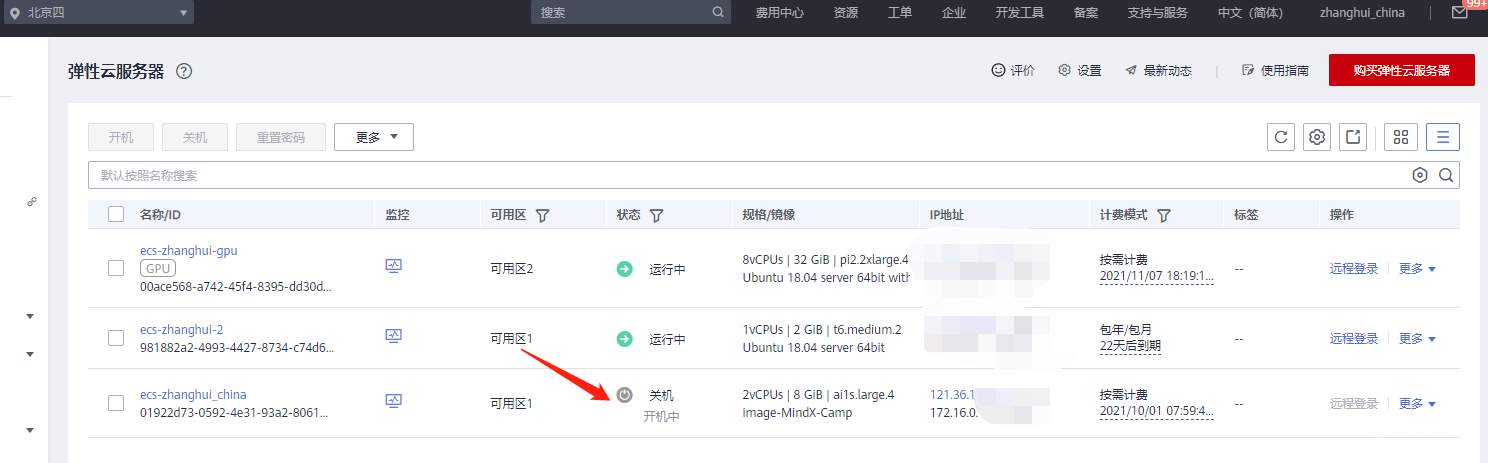Open monitoring for ecs-zhanghui-gpu
1488x463 pixels.
coord(394,266)
